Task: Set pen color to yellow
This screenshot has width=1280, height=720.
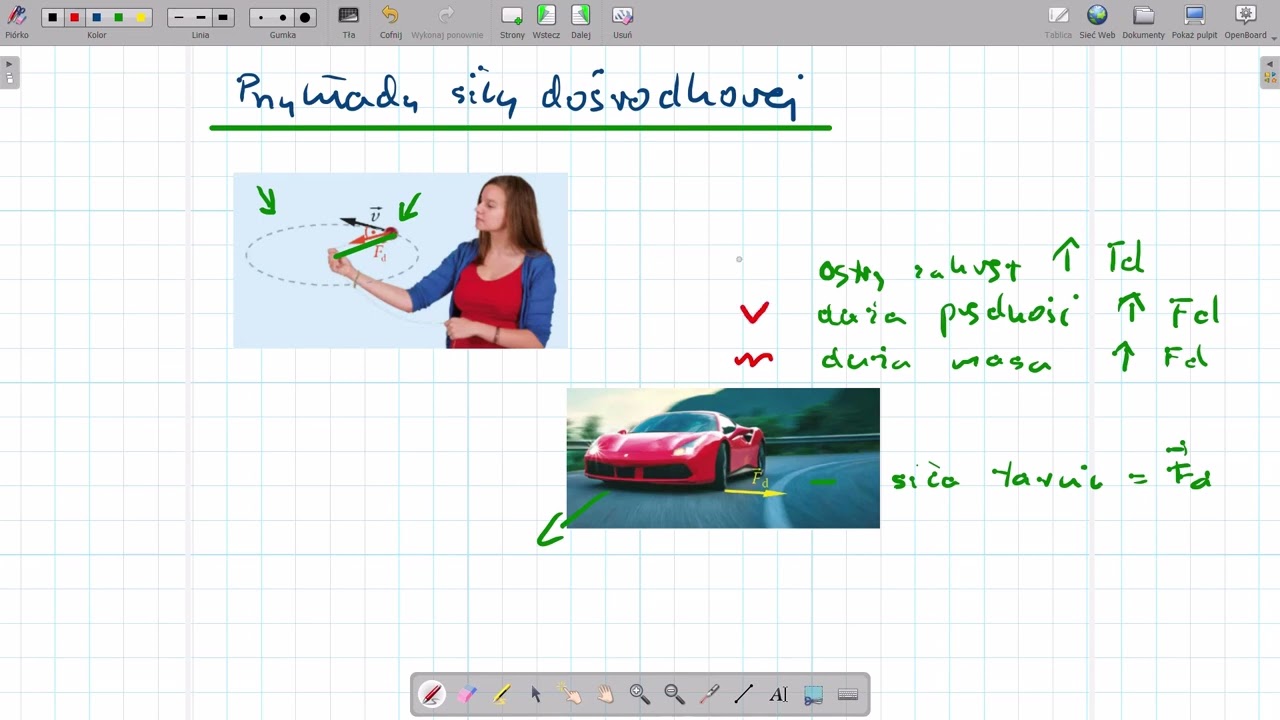Action: click(141, 17)
